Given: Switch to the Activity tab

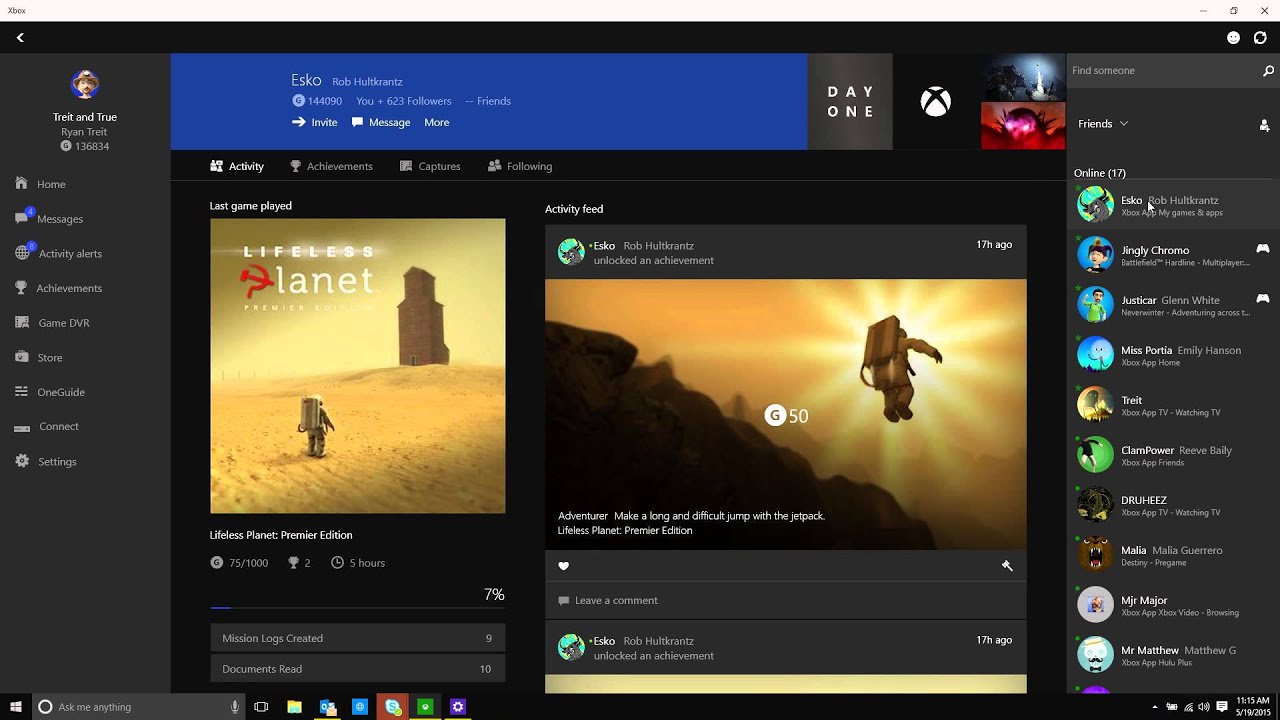Looking at the screenshot, I should click(x=237, y=166).
